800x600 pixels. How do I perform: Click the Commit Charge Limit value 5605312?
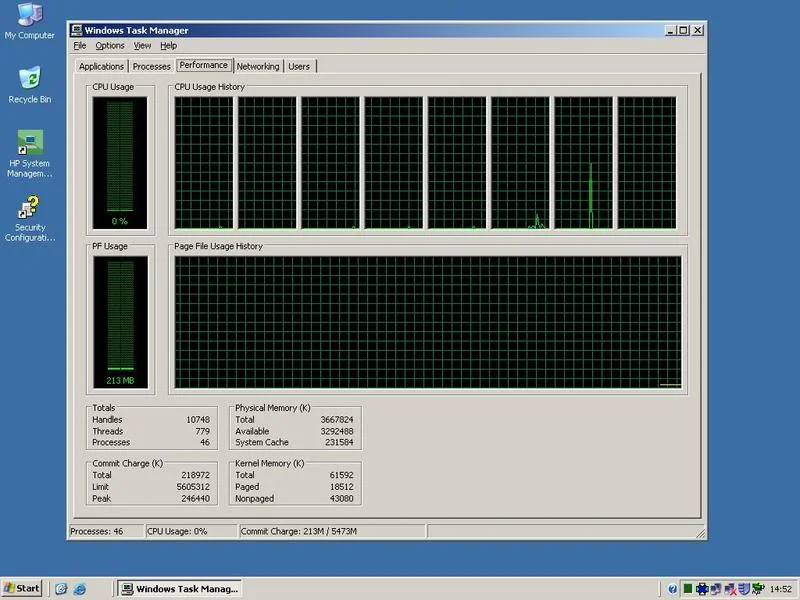point(193,487)
